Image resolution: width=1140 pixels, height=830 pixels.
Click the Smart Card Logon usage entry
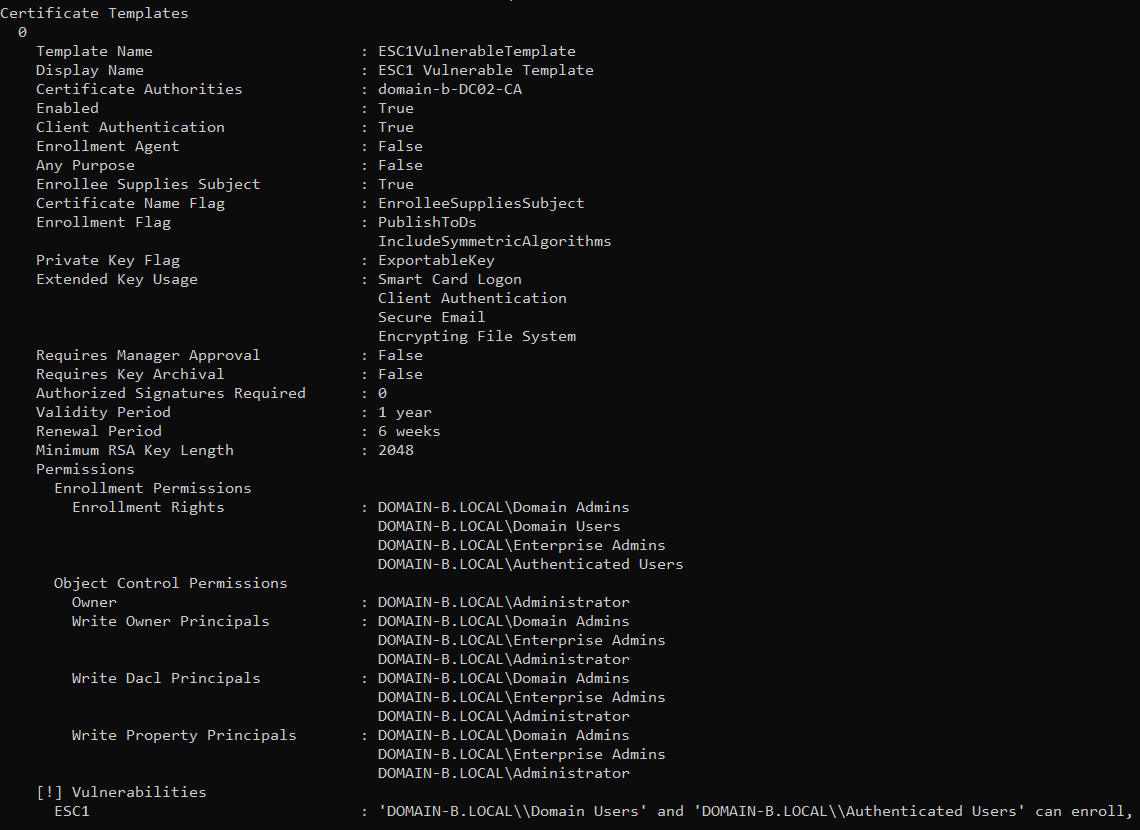pyautogui.click(x=449, y=280)
